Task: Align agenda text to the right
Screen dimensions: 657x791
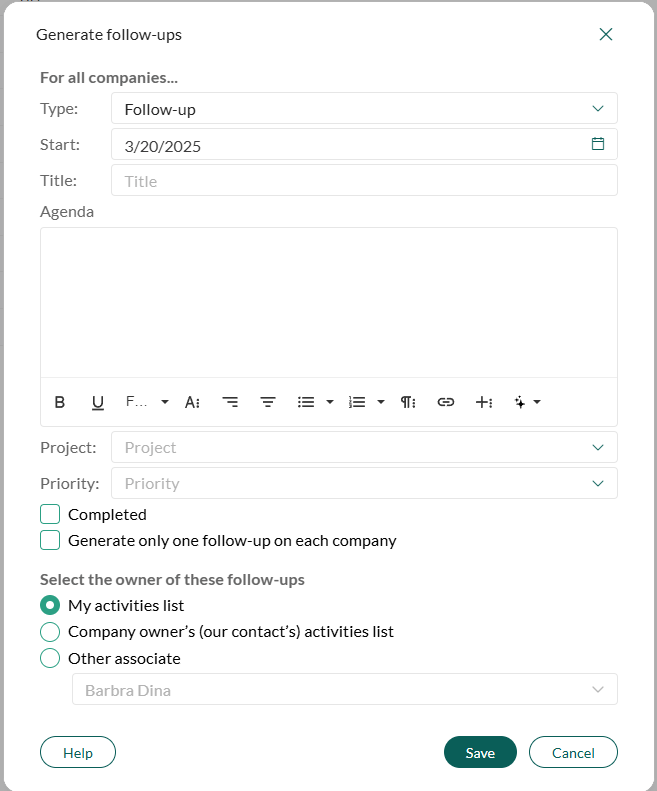Action: click(230, 402)
